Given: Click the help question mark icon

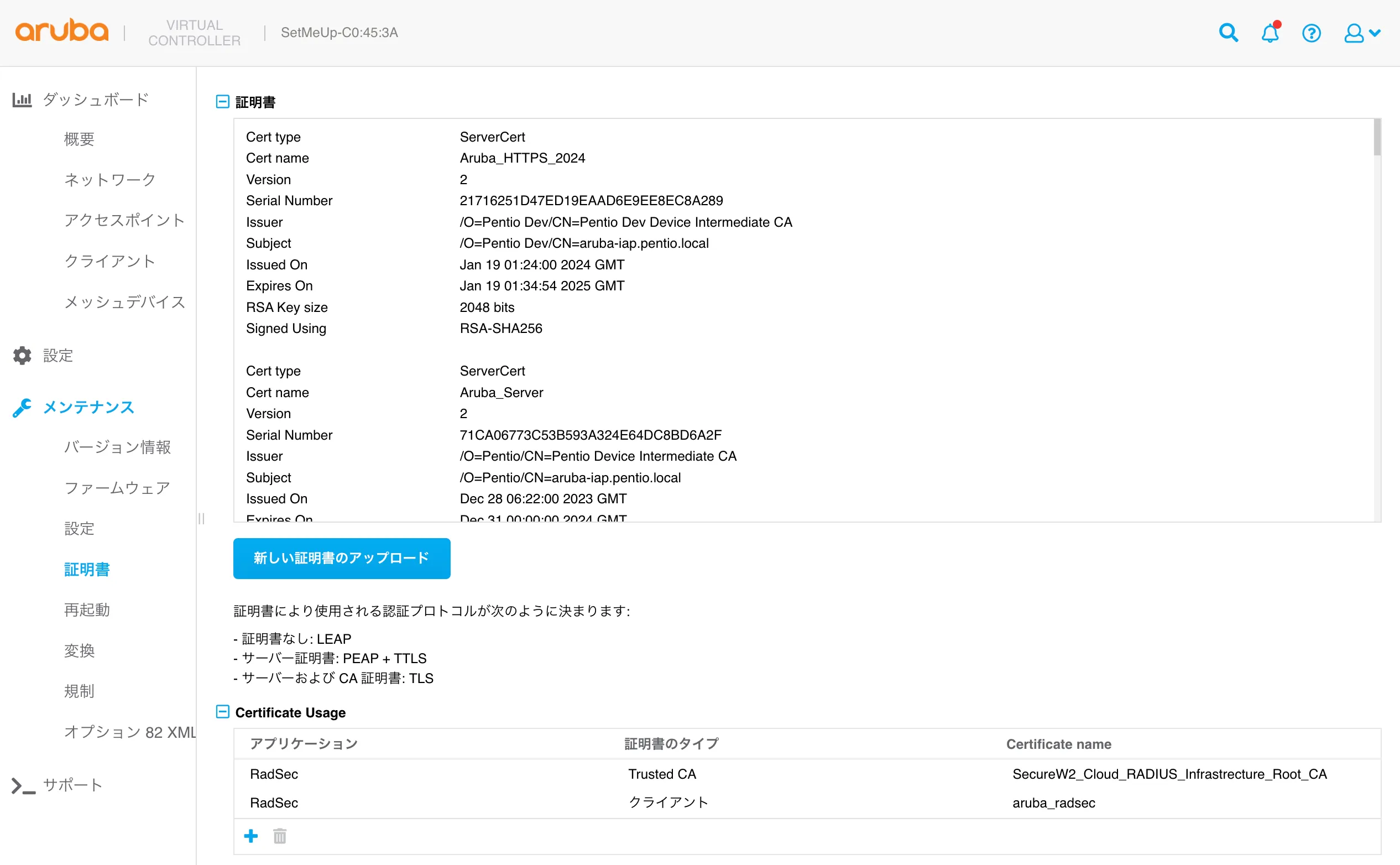Looking at the screenshot, I should (x=1311, y=33).
